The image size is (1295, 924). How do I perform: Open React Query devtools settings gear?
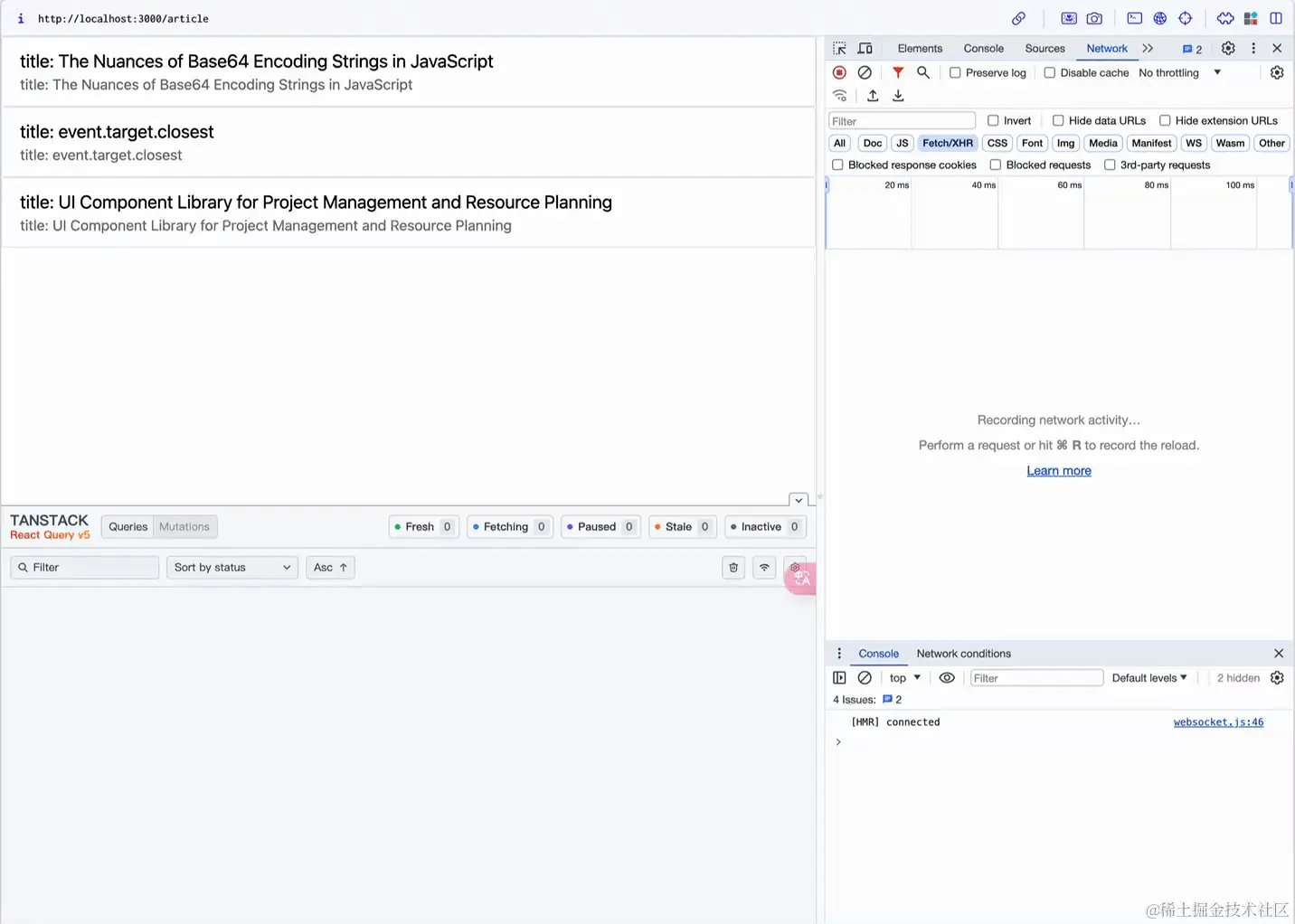pos(795,568)
